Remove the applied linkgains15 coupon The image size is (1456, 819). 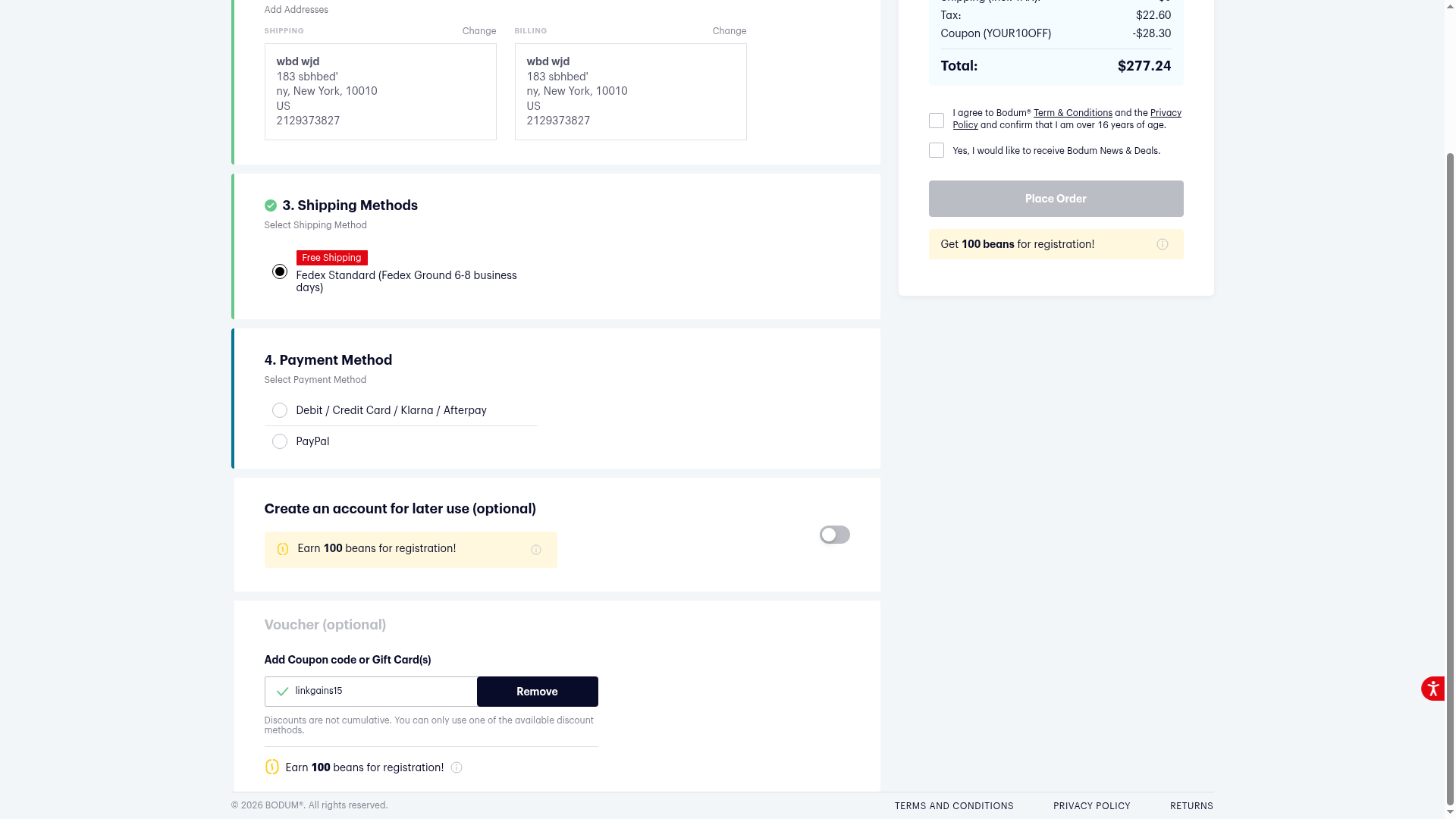pos(537,692)
